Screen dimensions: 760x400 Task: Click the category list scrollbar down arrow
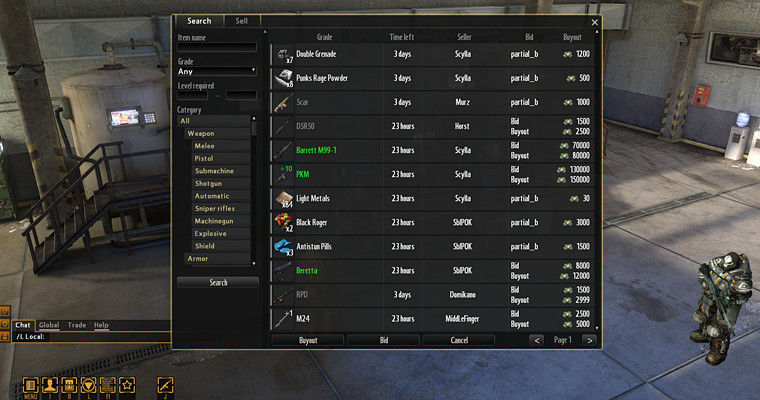coord(253,263)
